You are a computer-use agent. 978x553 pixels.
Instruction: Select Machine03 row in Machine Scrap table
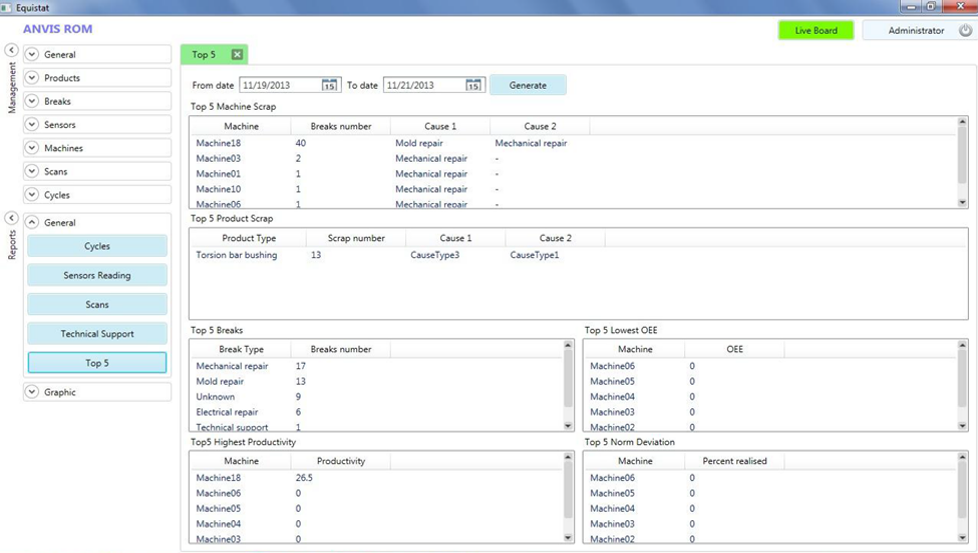[574, 158]
